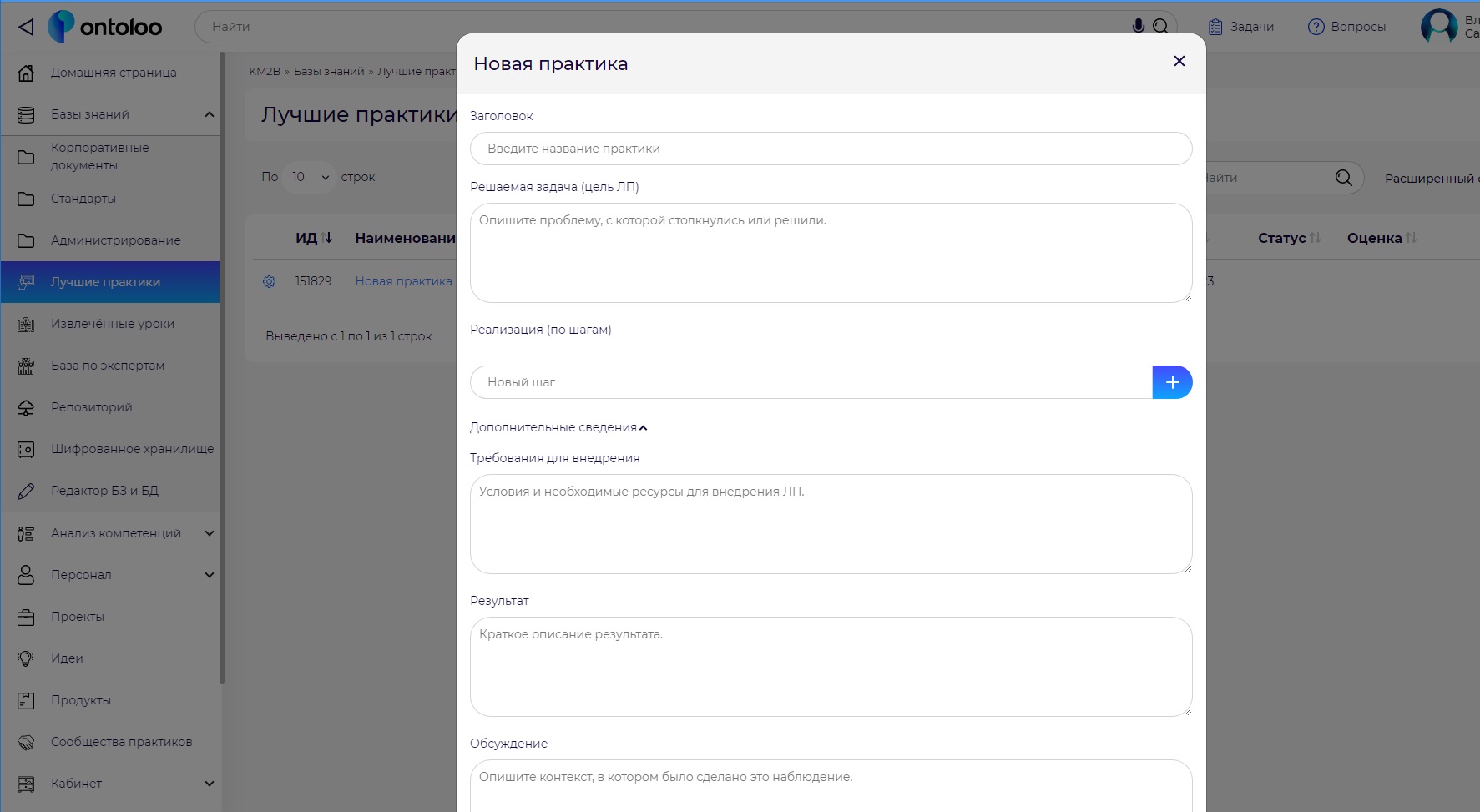The width and height of the screenshot is (1480, 812).
Task: Activate the microphone voice search icon
Action: [1138, 26]
